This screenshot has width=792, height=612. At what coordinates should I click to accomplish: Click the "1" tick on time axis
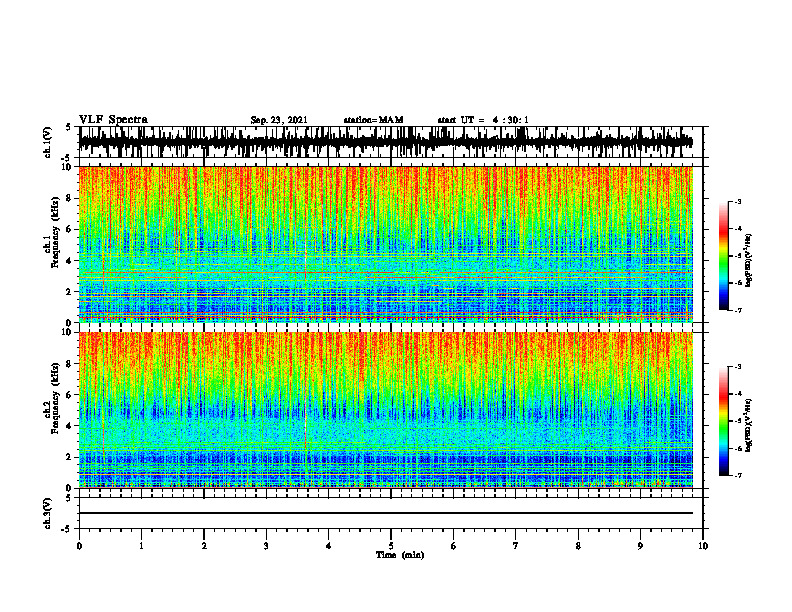[141, 546]
